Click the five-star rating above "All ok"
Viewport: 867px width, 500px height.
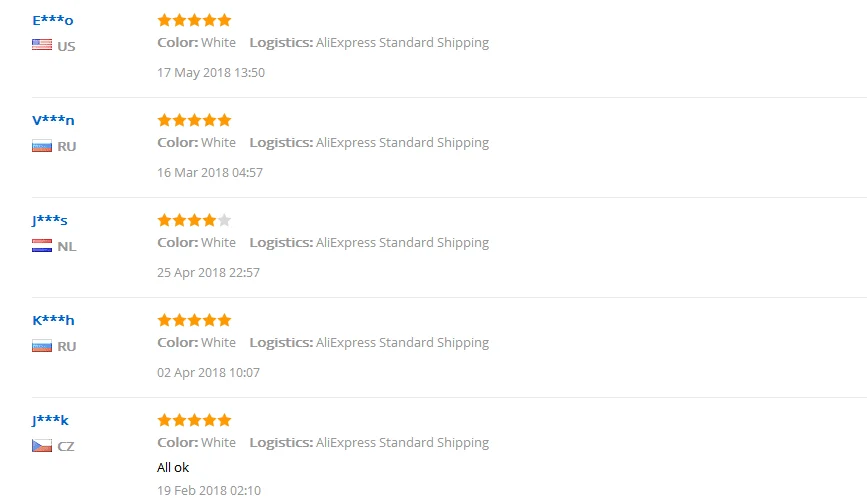click(194, 420)
